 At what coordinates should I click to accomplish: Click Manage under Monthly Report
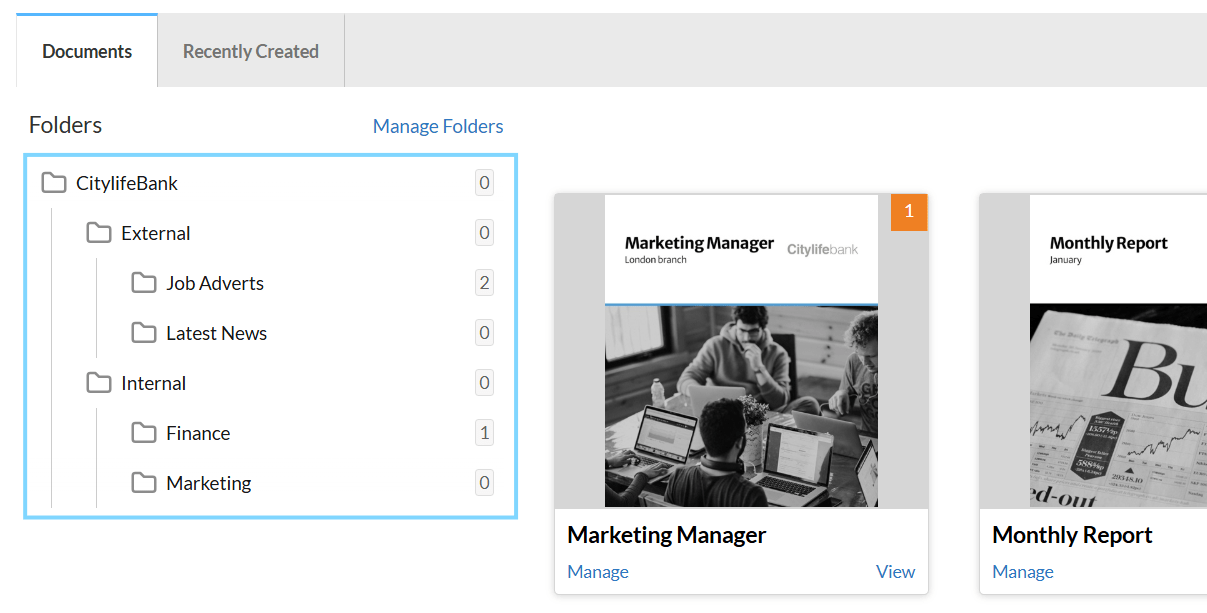tap(1023, 572)
